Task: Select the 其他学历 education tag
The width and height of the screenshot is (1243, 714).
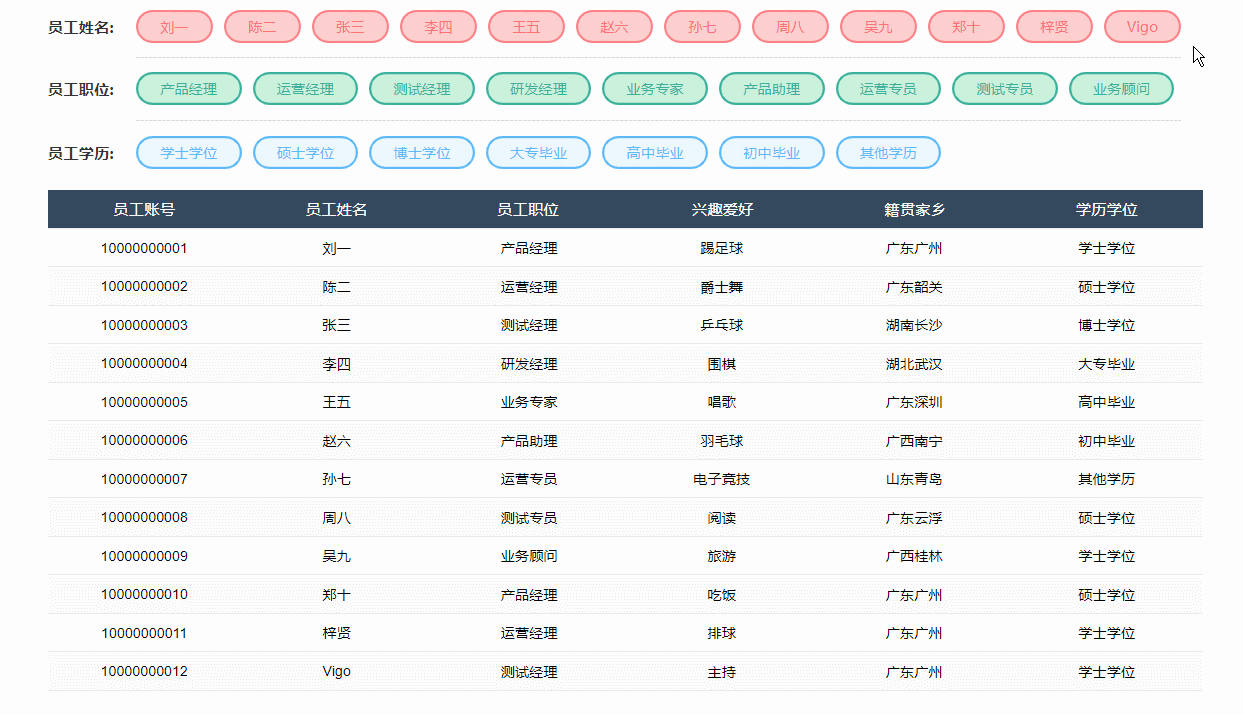Action: click(x=888, y=152)
